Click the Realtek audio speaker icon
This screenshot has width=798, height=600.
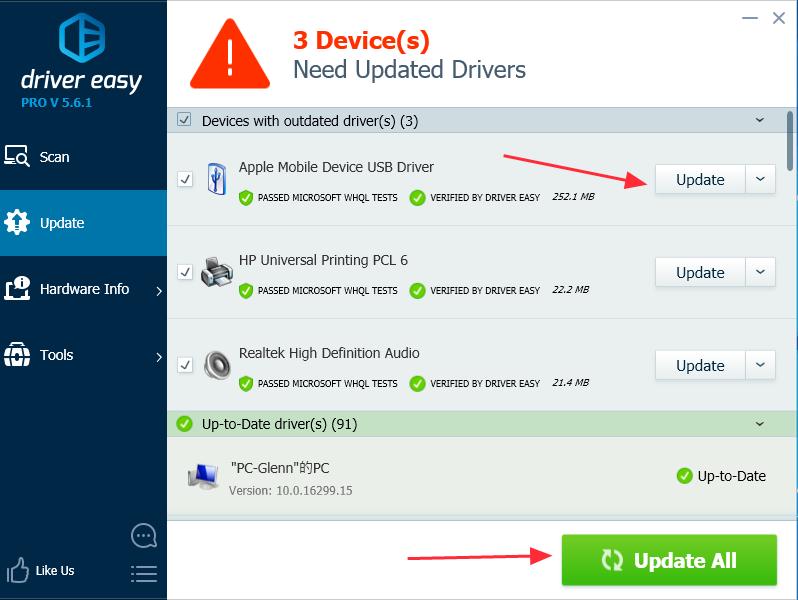(x=216, y=365)
